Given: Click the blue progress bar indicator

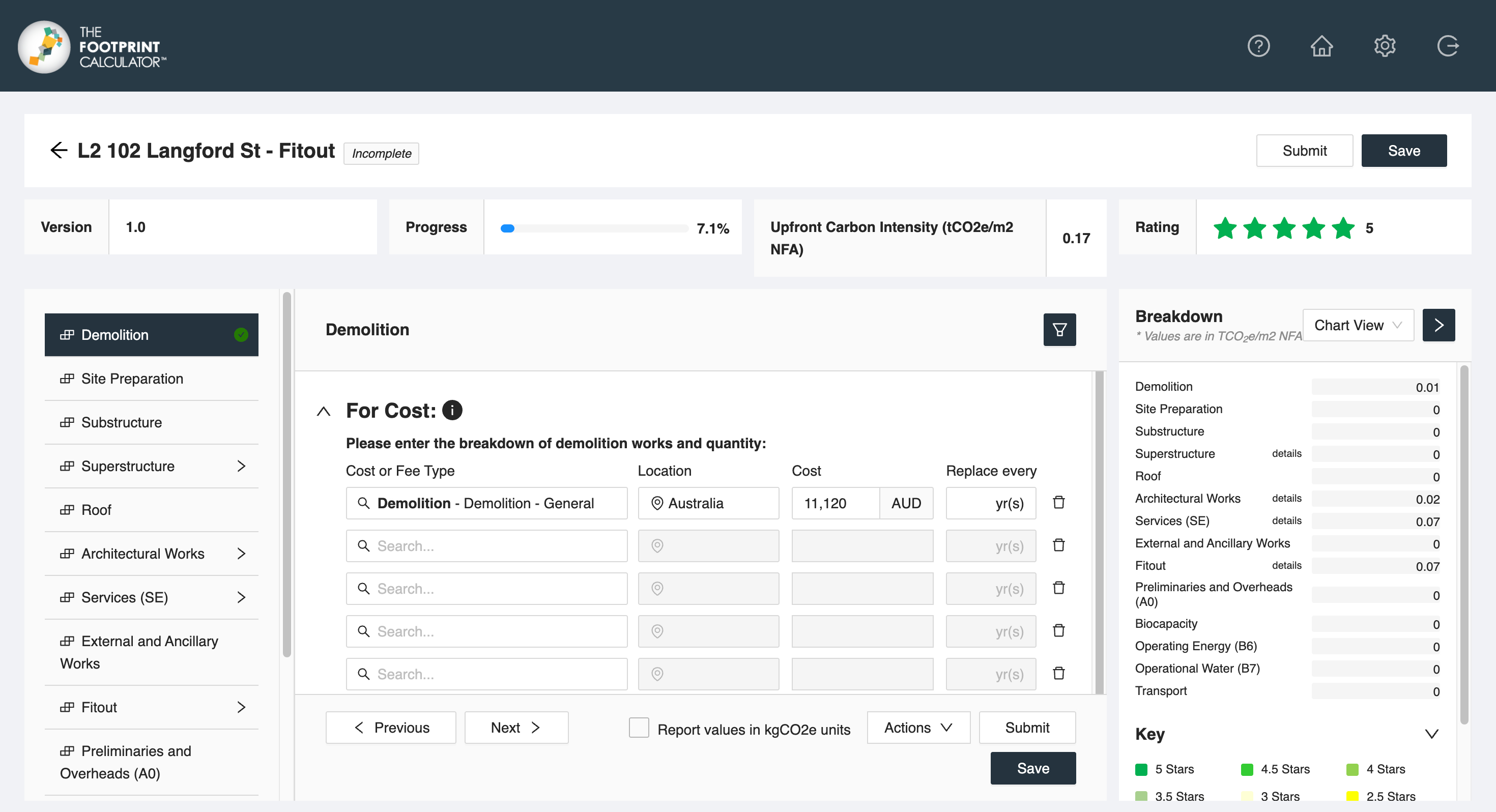Looking at the screenshot, I should click(508, 228).
